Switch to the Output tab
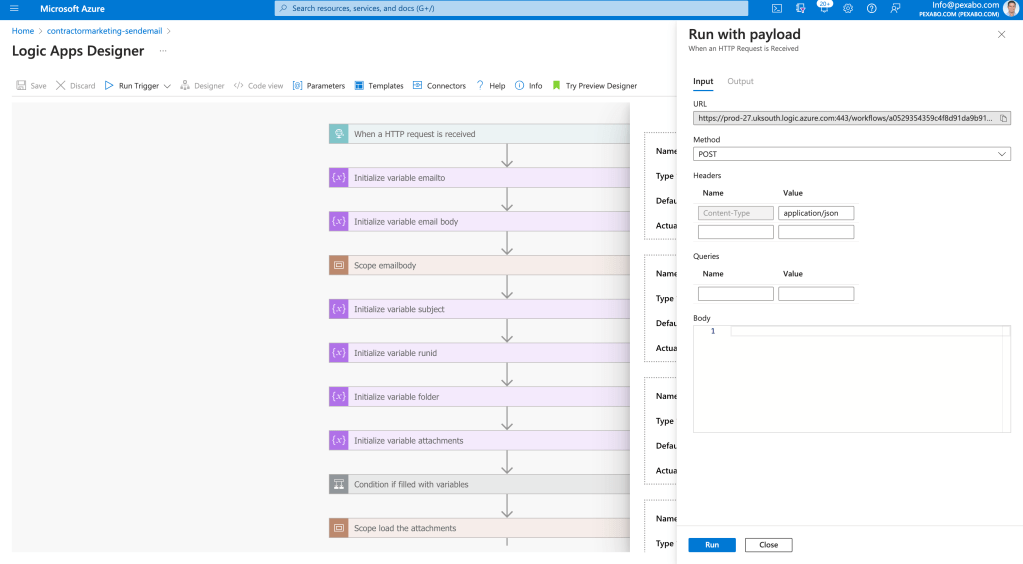The height and width of the screenshot is (564, 1023). (x=740, y=81)
